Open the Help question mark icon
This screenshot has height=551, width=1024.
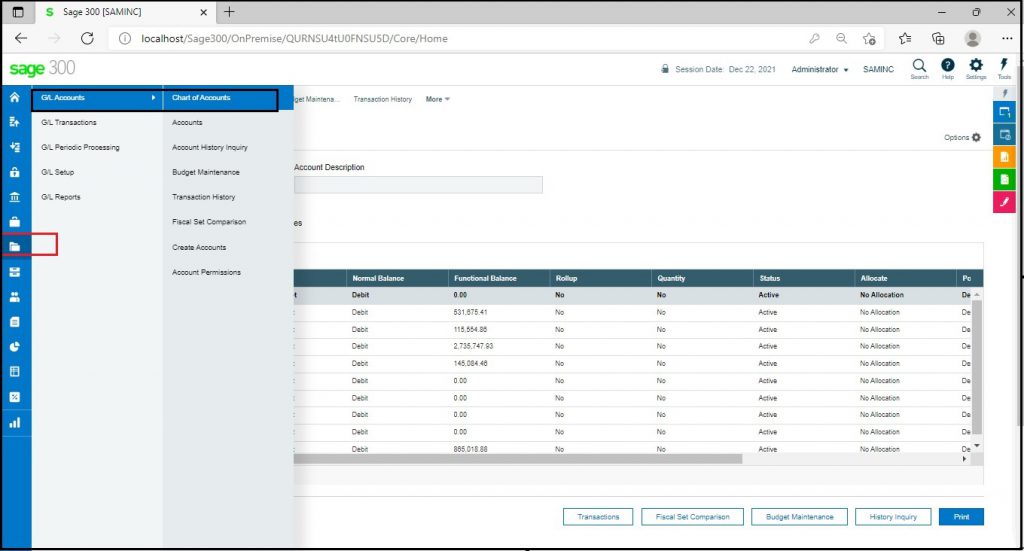[x=947, y=68]
